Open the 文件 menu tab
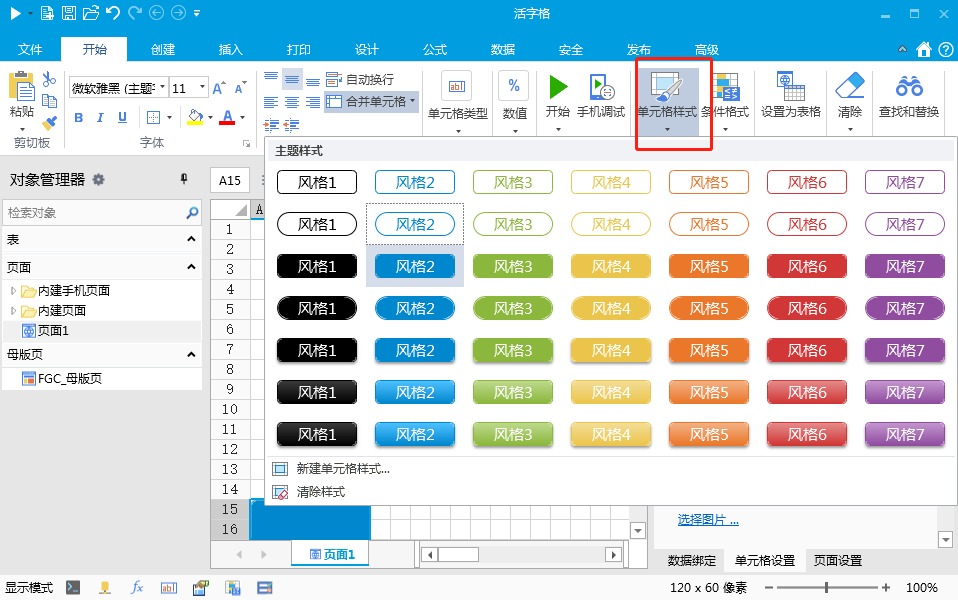This screenshot has height=600, width=958. coord(30,49)
